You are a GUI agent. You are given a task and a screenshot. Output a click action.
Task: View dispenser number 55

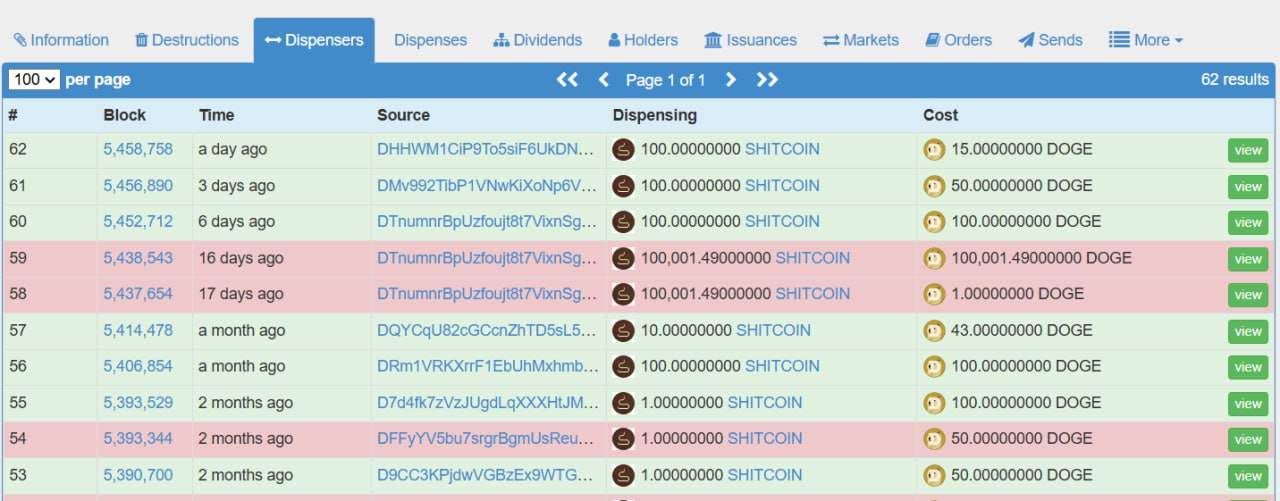pos(1248,403)
